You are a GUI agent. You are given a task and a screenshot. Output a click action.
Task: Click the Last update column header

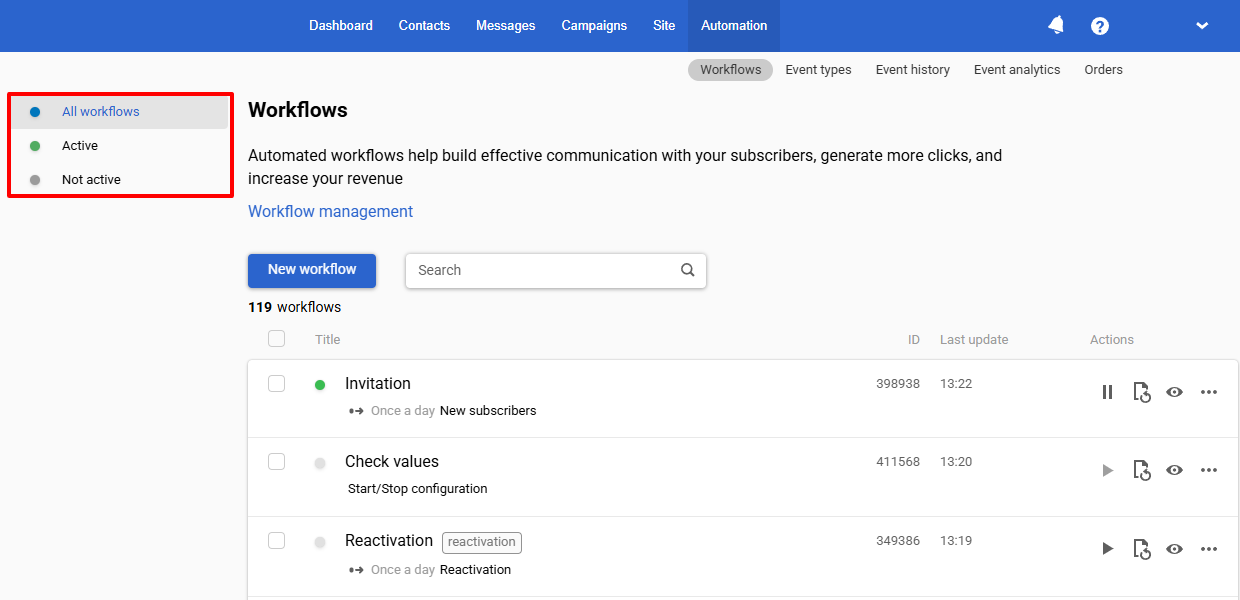pyautogui.click(x=974, y=340)
